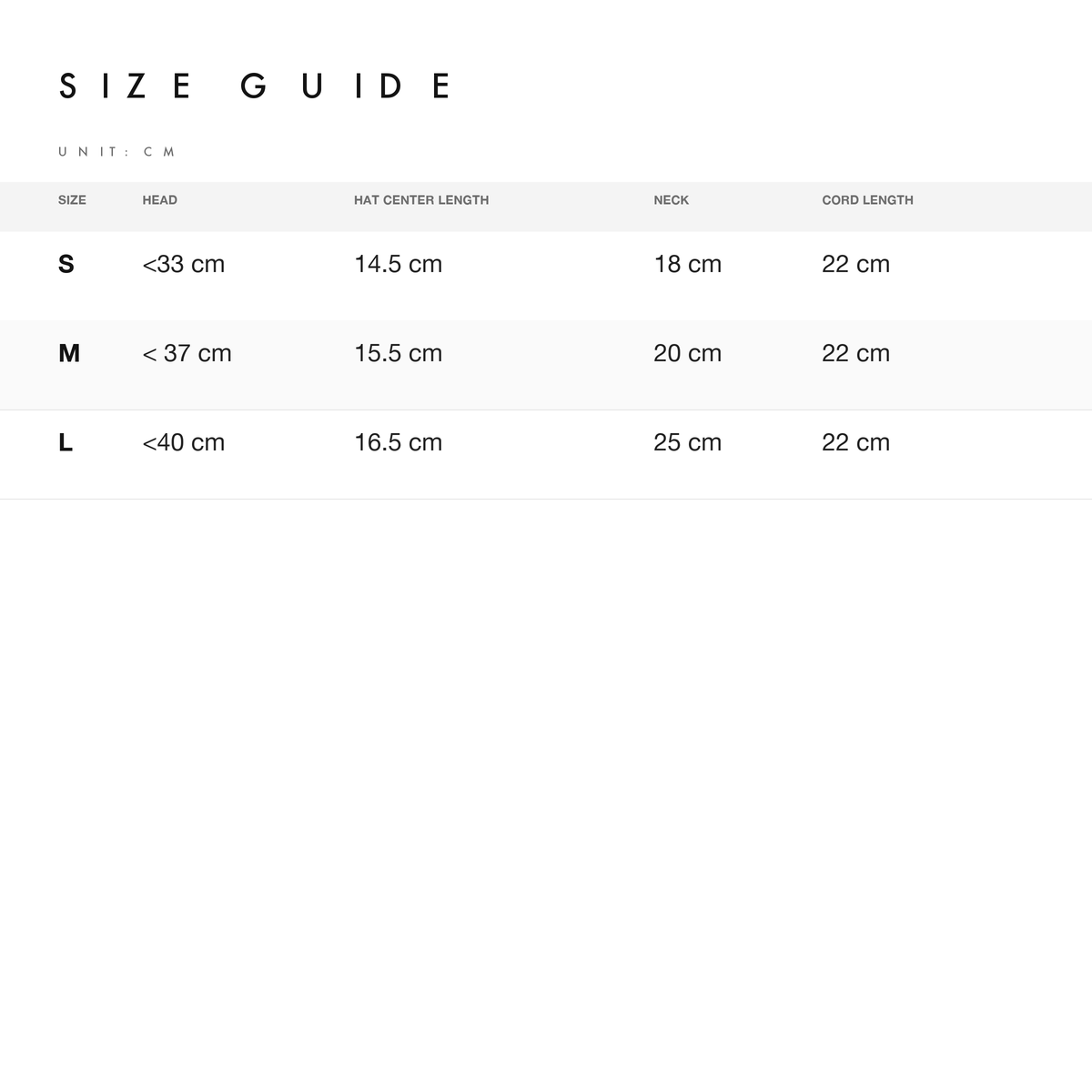Screen dimensions: 1092x1092
Task: Click the 22 cm cord length in row S
Action: (x=856, y=264)
